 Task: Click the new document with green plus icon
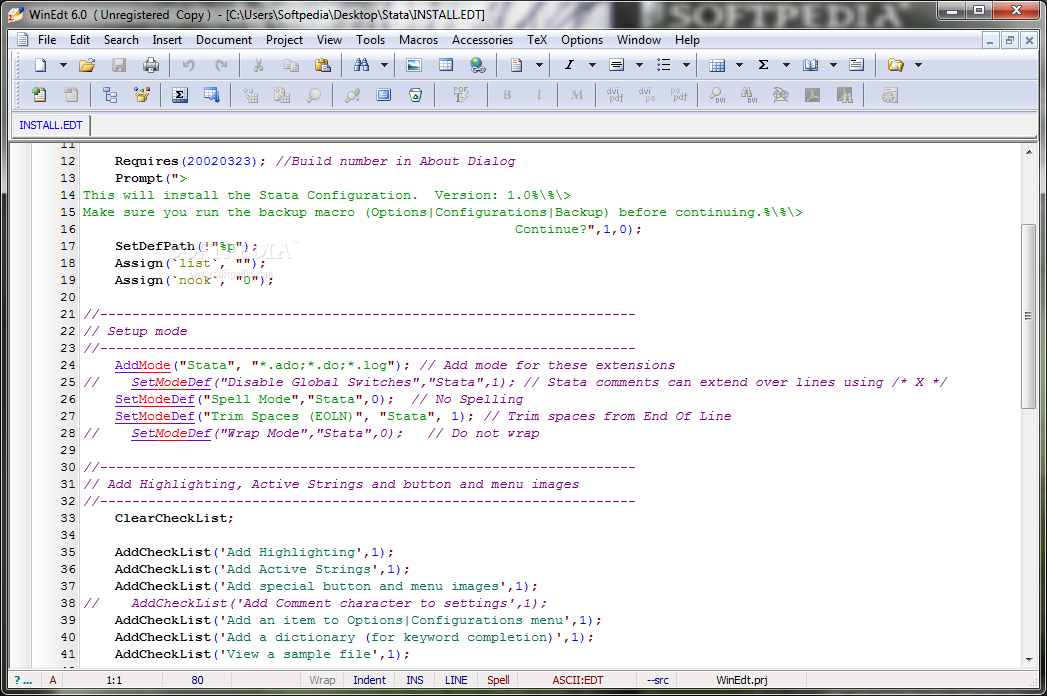(39, 95)
